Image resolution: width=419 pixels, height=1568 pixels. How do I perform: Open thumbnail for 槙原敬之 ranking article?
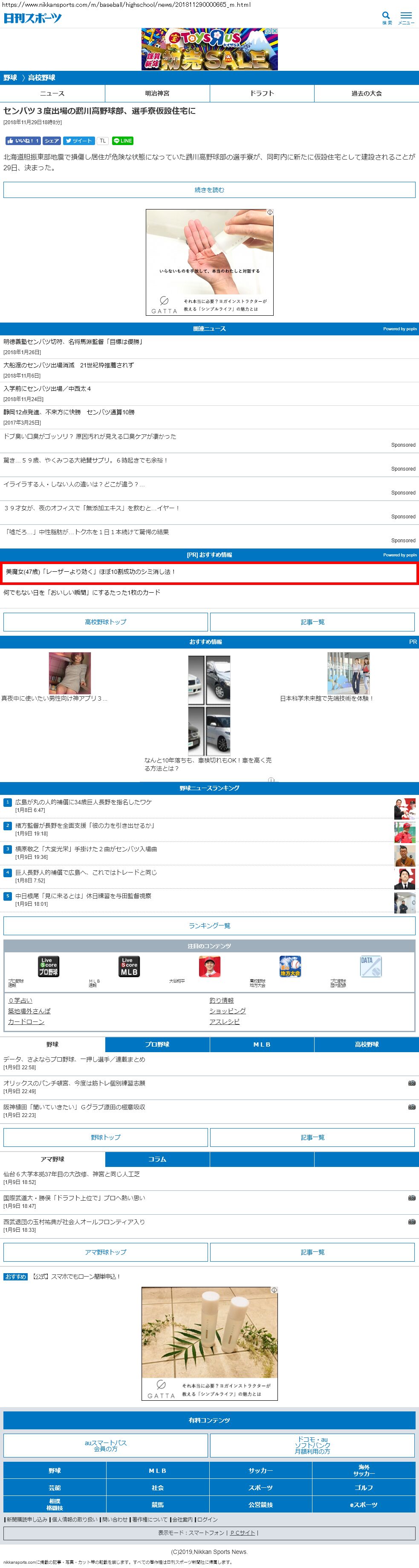point(405,855)
